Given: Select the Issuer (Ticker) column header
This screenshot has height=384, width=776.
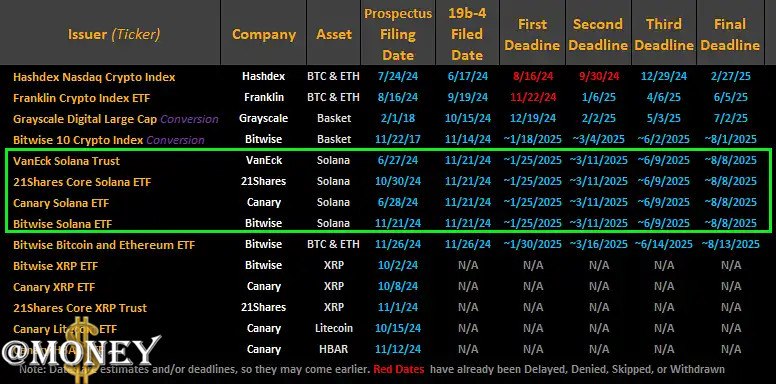Looking at the screenshot, I should pyautogui.click(x=114, y=34).
